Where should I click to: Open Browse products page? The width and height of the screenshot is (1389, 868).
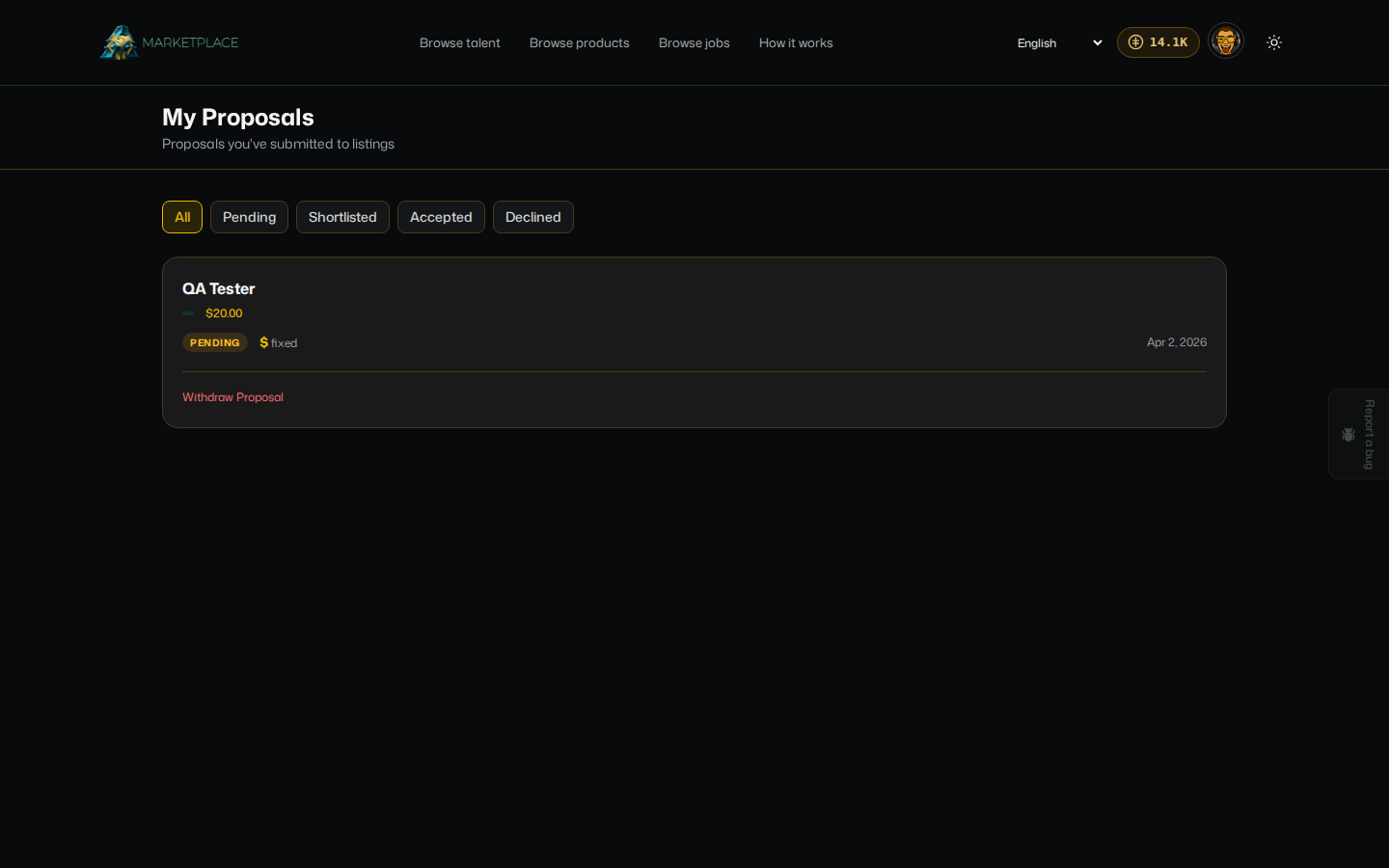point(580,42)
